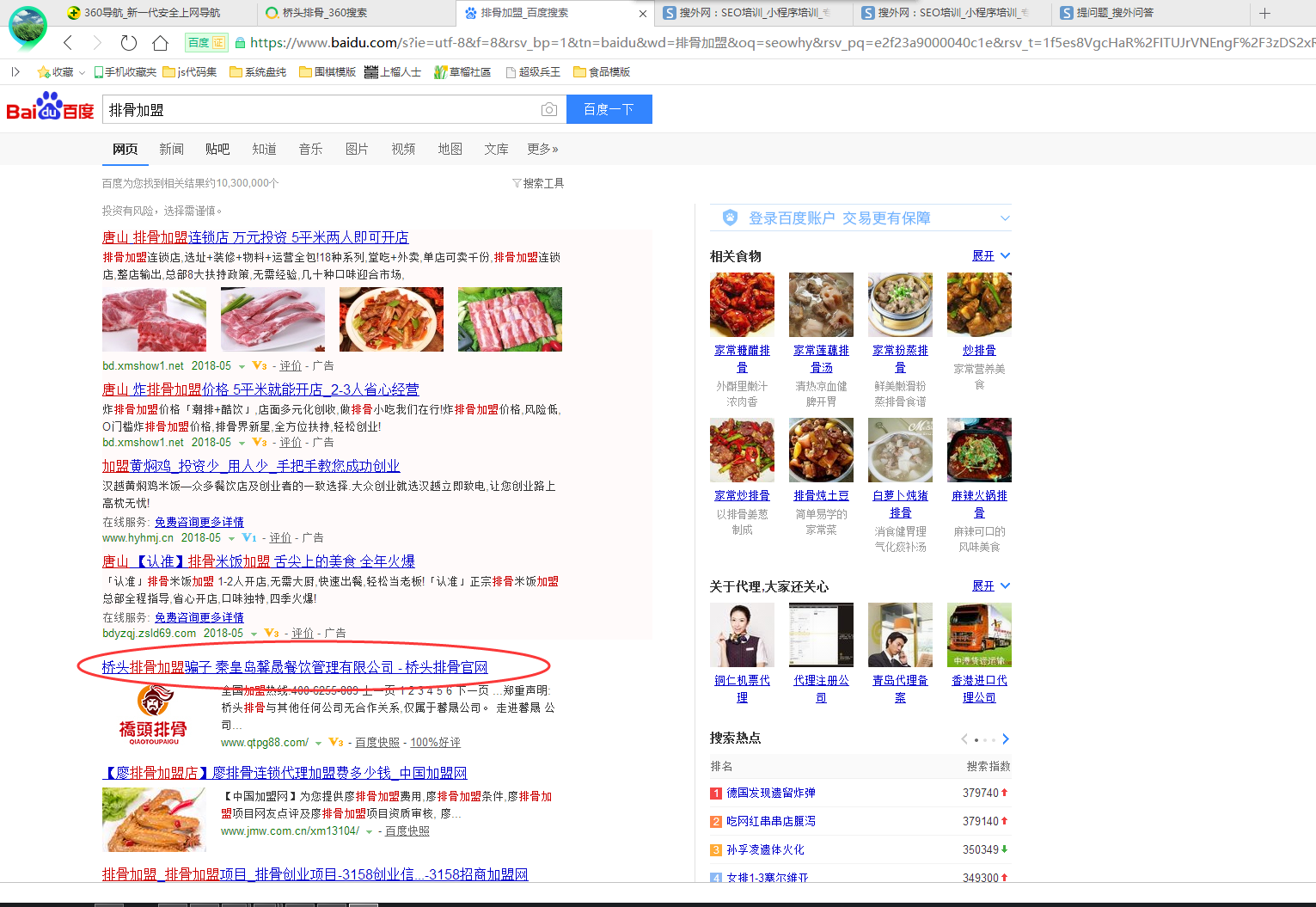Toggle the bookmarks sidebar arrow icon
Viewport: 1316px width, 907px height.
coord(15,72)
